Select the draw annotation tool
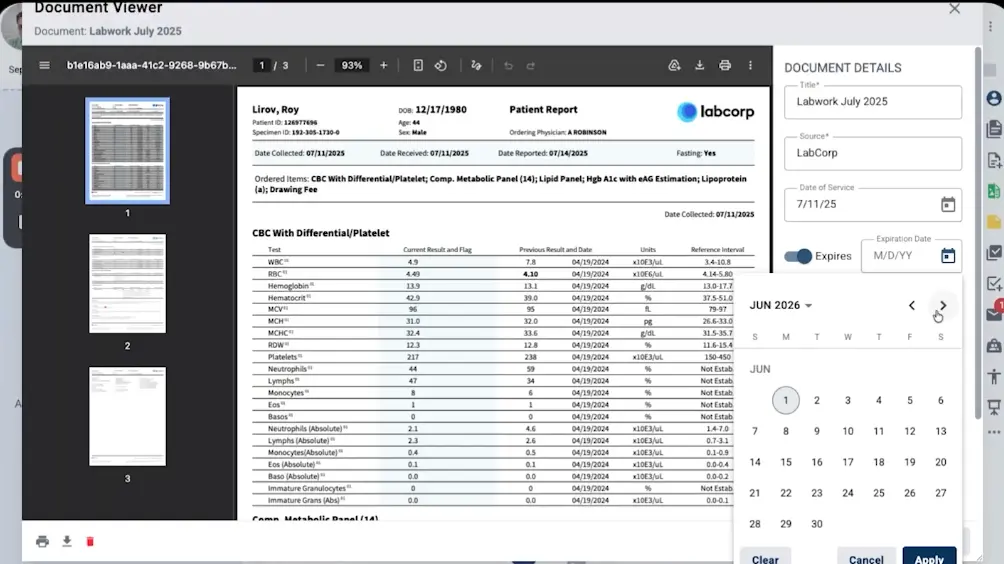The image size is (1004, 564). (476, 65)
